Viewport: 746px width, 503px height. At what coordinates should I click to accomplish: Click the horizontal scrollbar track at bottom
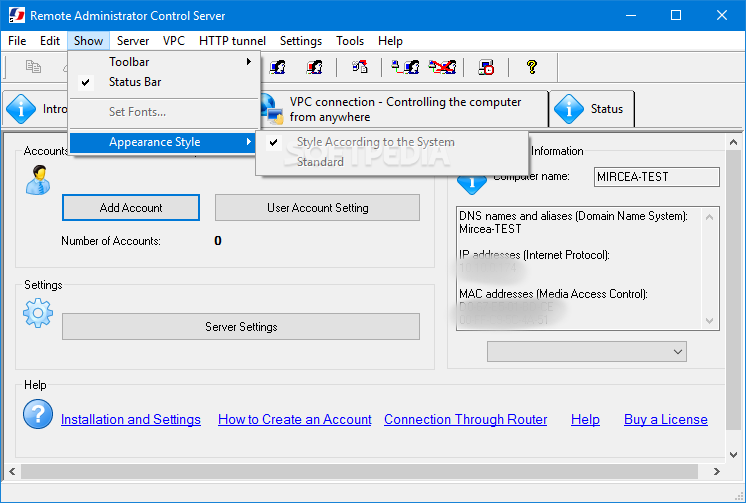click(359, 471)
